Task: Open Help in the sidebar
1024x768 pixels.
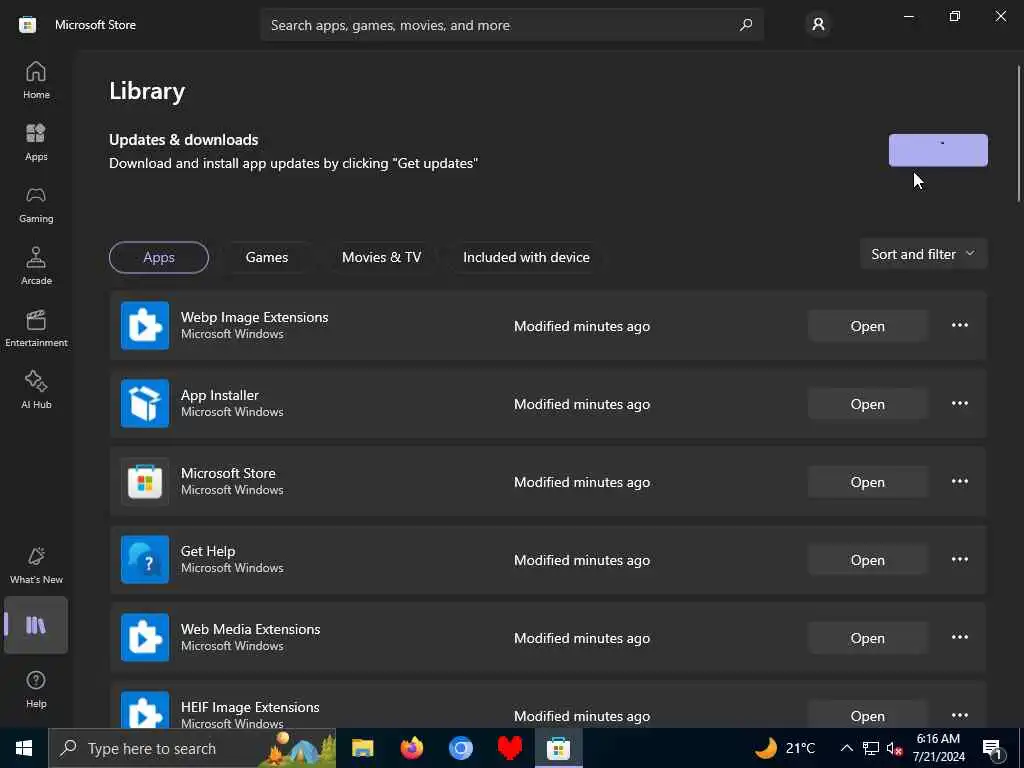Action: 36,690
